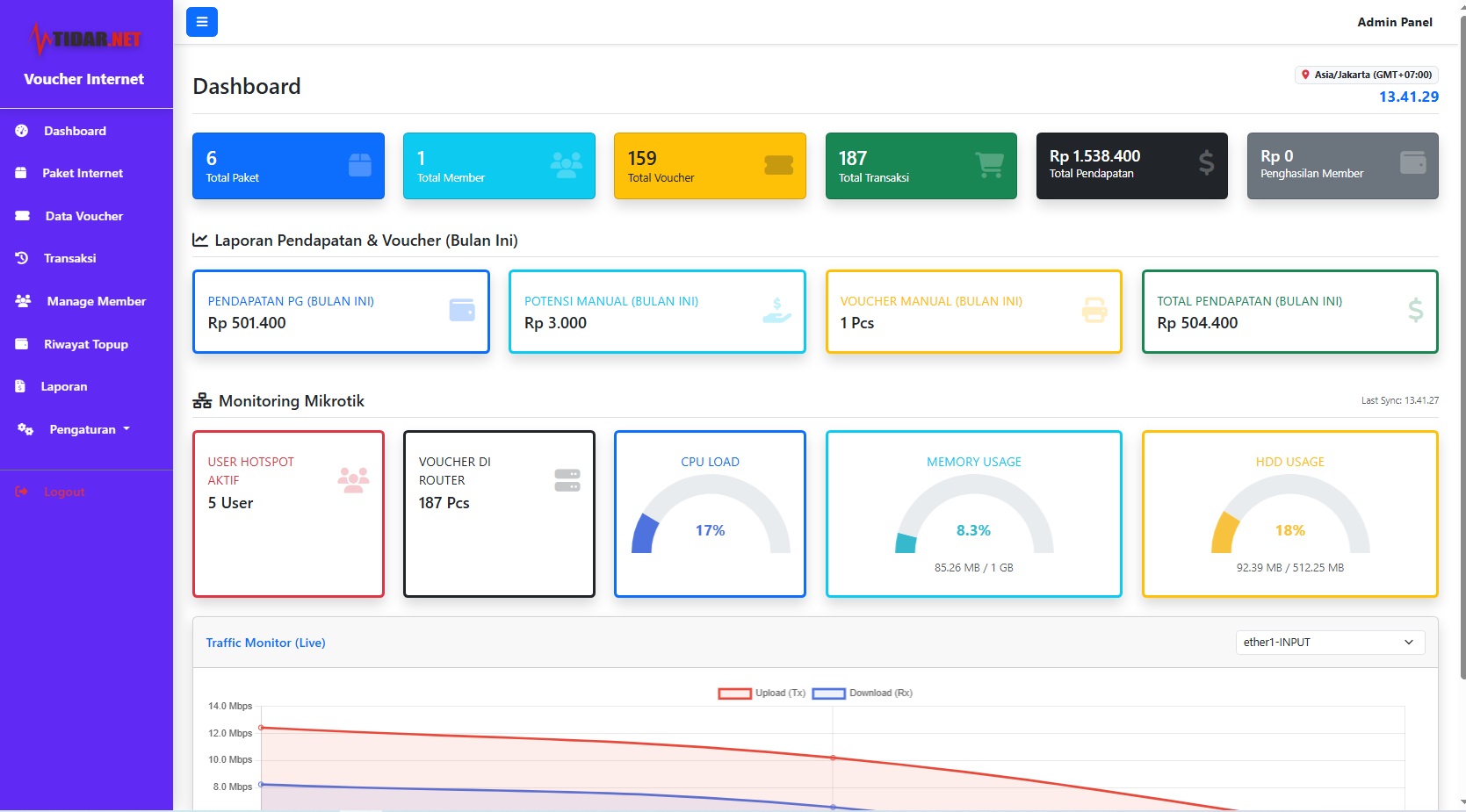1466x812 pixels.
Task: Open Paket Internet menu item
Action: pos(86,173)
